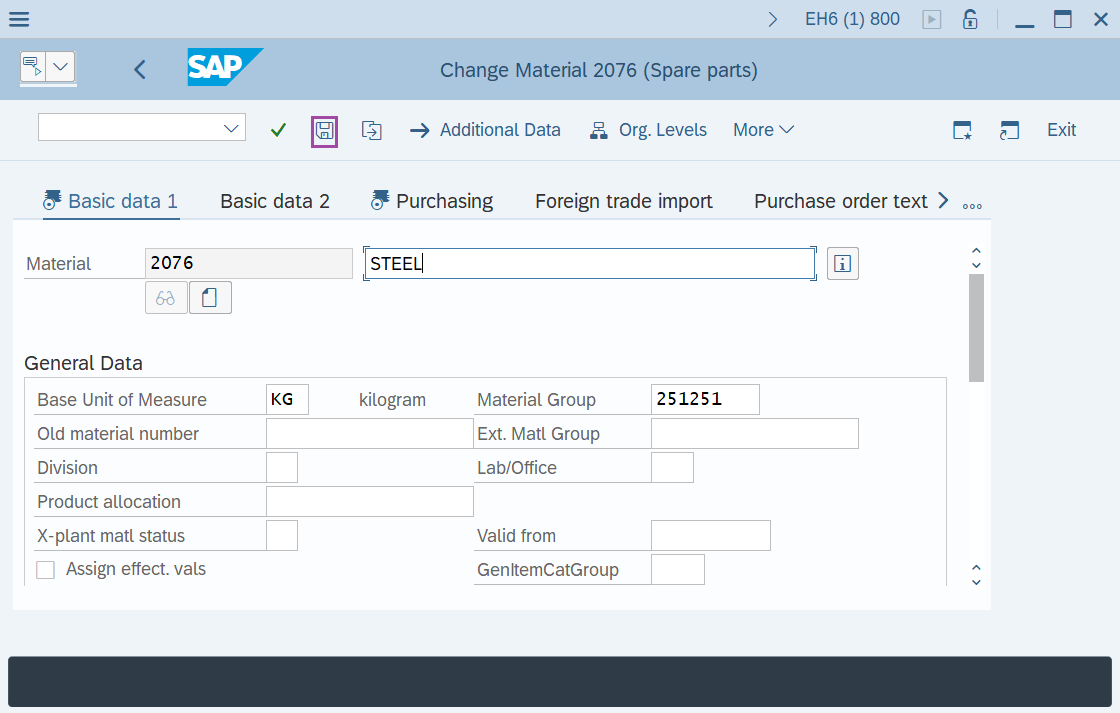Viewport: 1120px width, 713px height.
Task: Click the other material toolbar icon
Action: pyautogui.click(x=372, y=130)
